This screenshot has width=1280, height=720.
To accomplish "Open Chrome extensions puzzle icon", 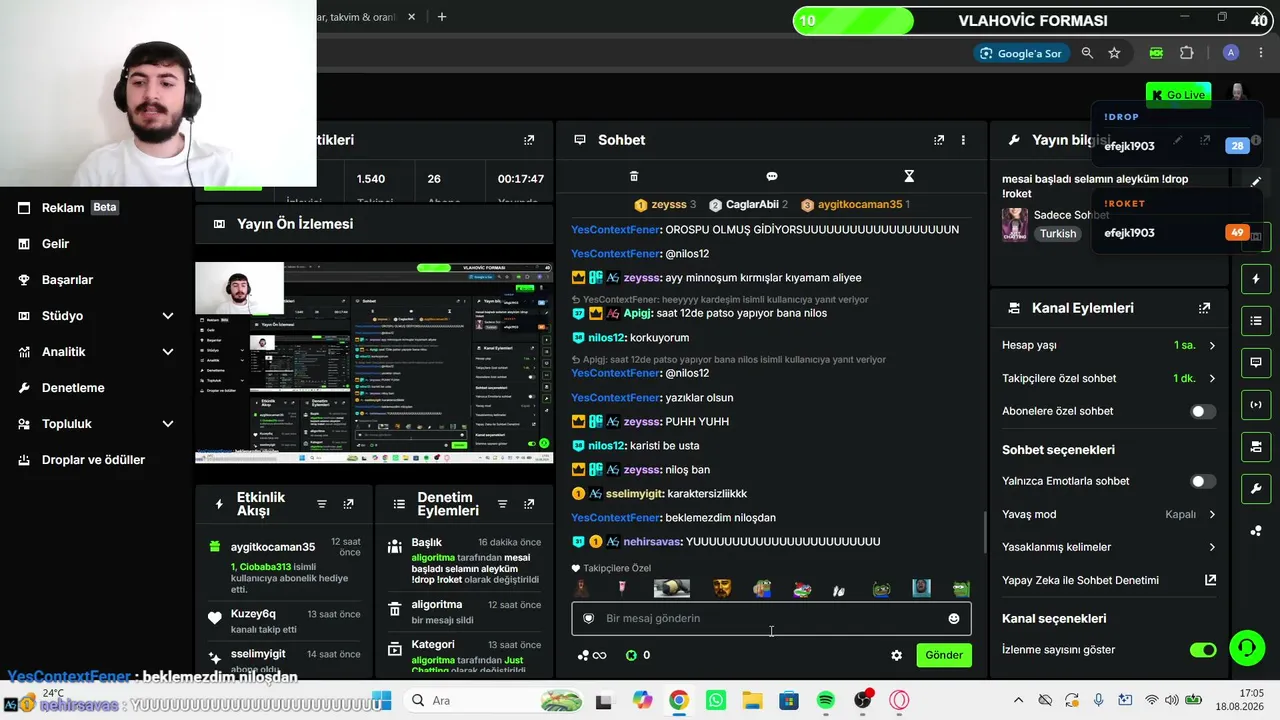I will point(1187,53).
